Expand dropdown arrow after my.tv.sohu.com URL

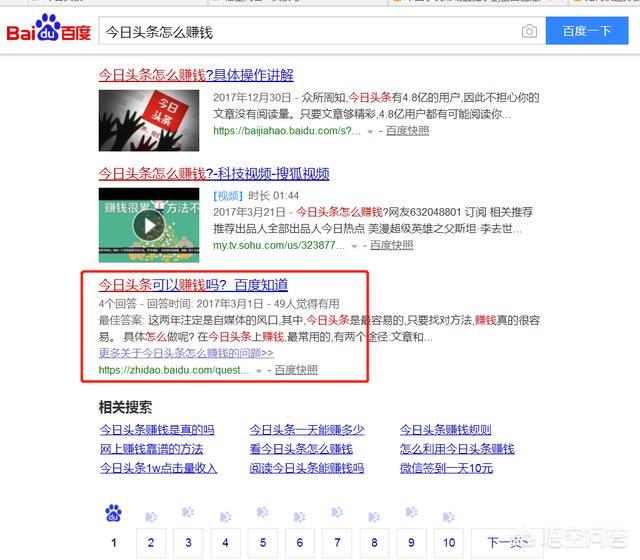[x=354, y=246]
